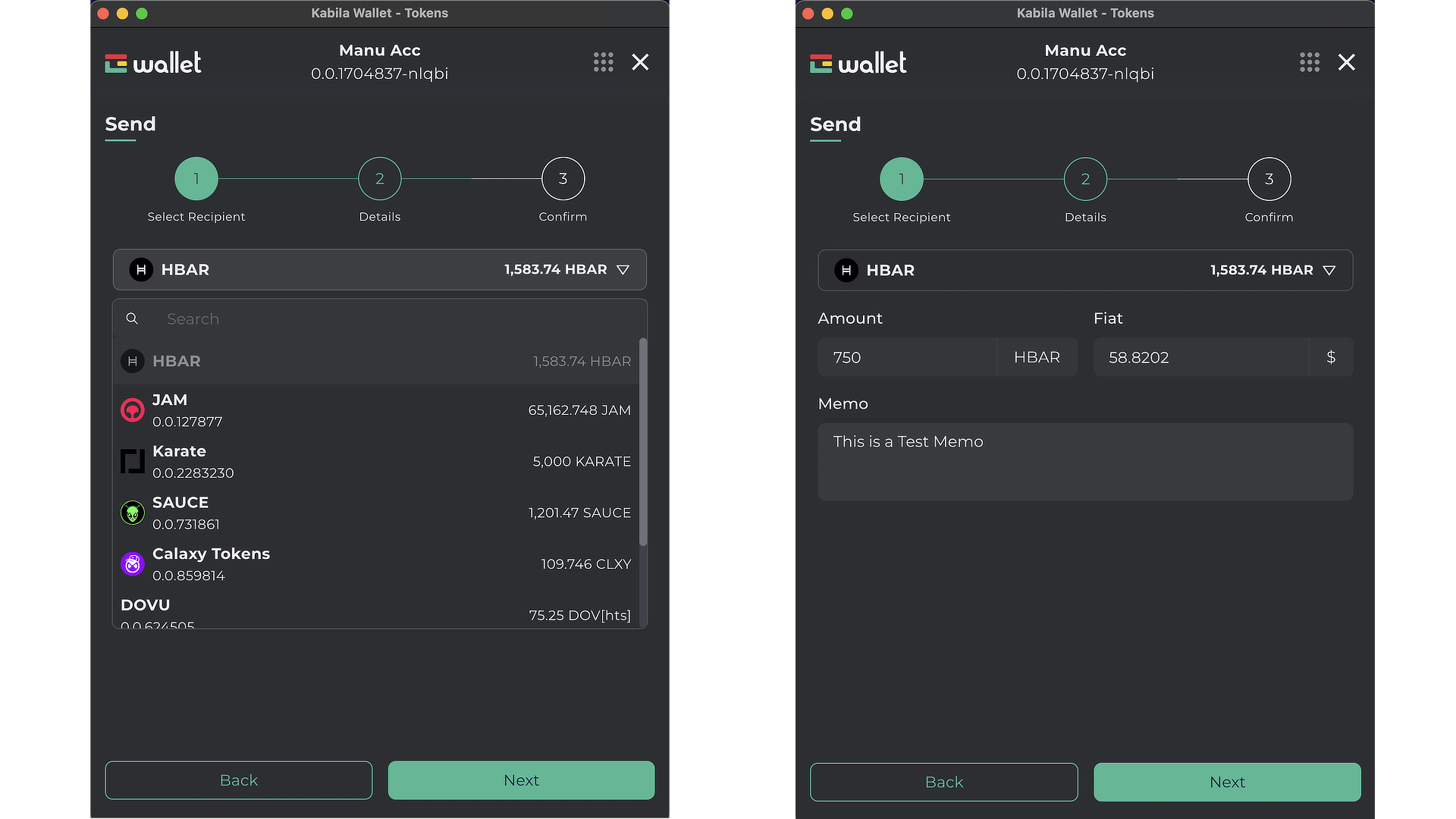Open the apps grid menu in left wallet
This screenshot has height=819, width=1456.
pos(603,62)
